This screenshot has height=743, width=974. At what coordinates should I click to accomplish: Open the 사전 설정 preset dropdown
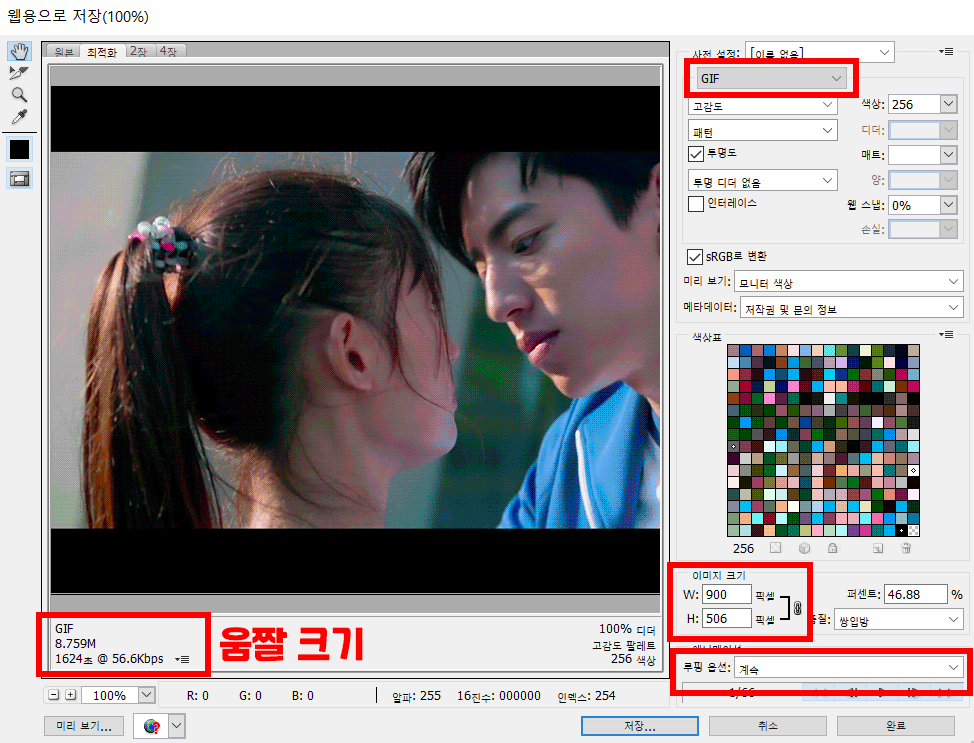[x=819, y=52]
